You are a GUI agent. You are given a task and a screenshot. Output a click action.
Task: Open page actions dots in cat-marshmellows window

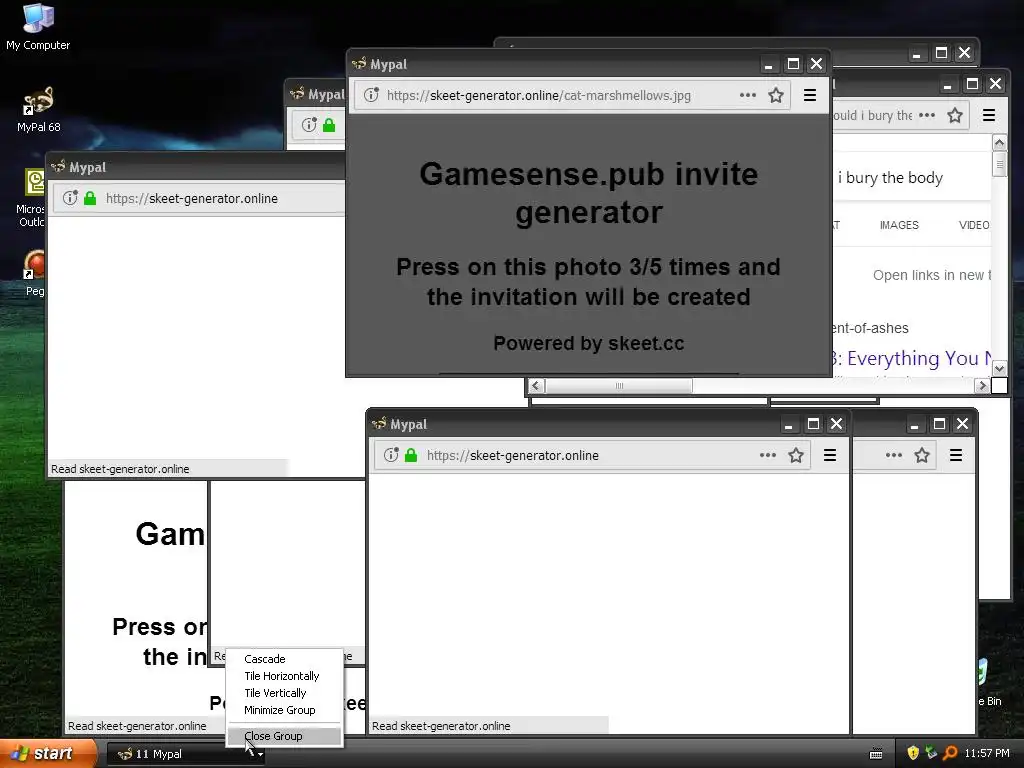point(747,95)
